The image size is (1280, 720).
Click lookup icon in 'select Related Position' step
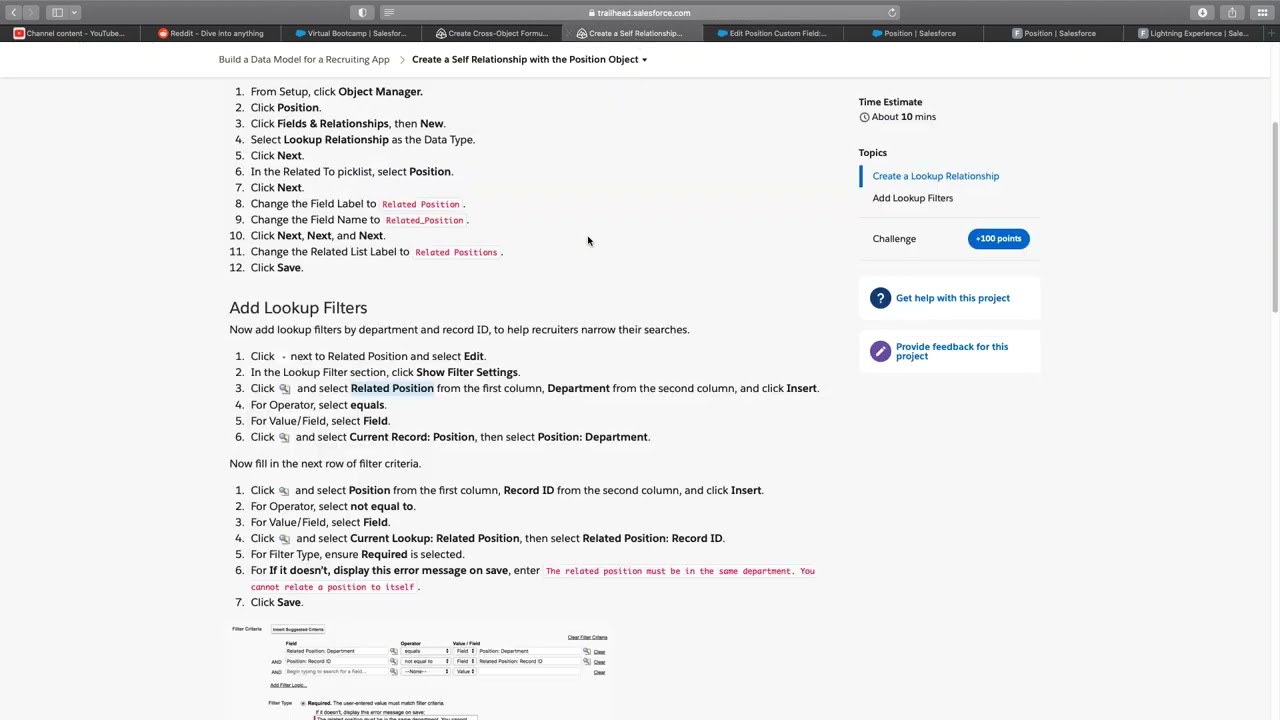coord(285,389)
